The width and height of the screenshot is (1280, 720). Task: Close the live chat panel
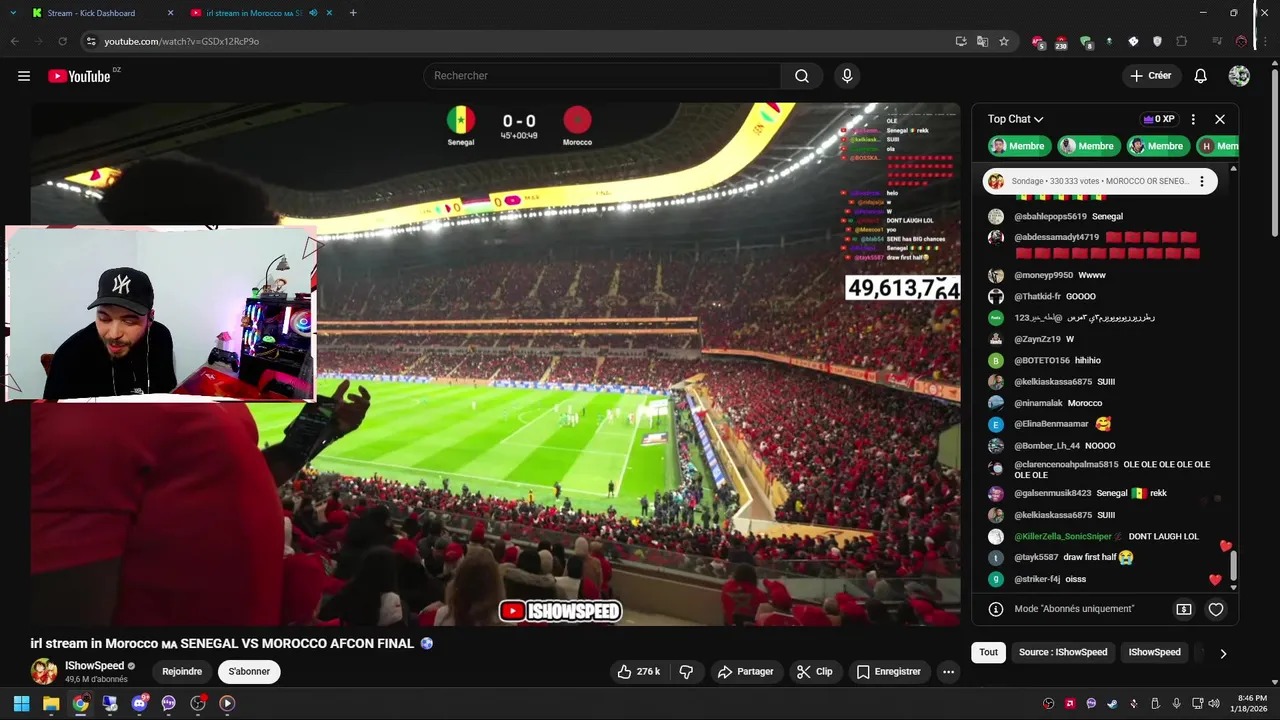click(1220, 119)
